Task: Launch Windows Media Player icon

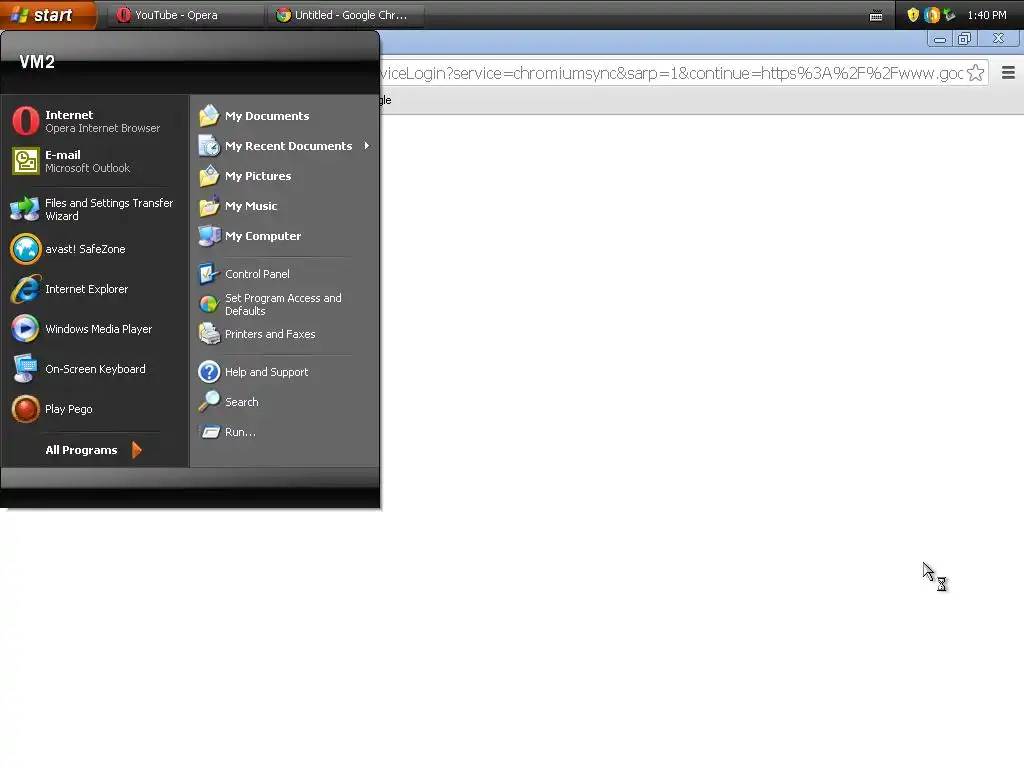Action: click(25, 328)
